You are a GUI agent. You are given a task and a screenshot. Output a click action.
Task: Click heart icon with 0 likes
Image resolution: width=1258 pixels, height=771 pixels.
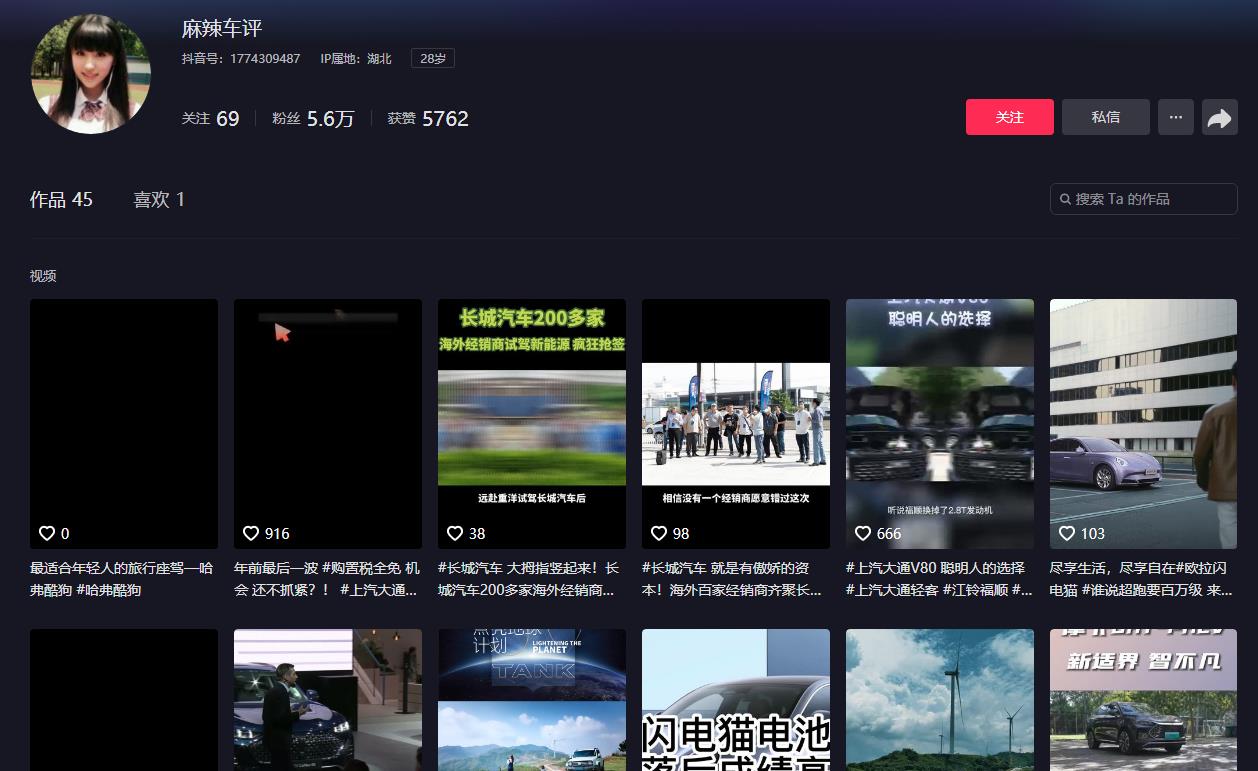47,533
